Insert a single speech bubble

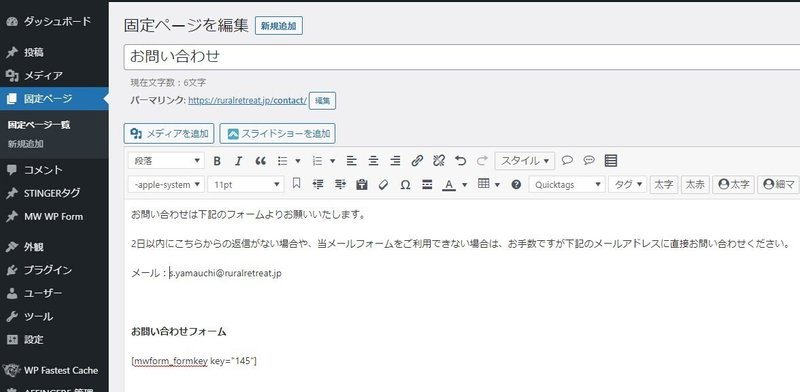tap(567, 161)
